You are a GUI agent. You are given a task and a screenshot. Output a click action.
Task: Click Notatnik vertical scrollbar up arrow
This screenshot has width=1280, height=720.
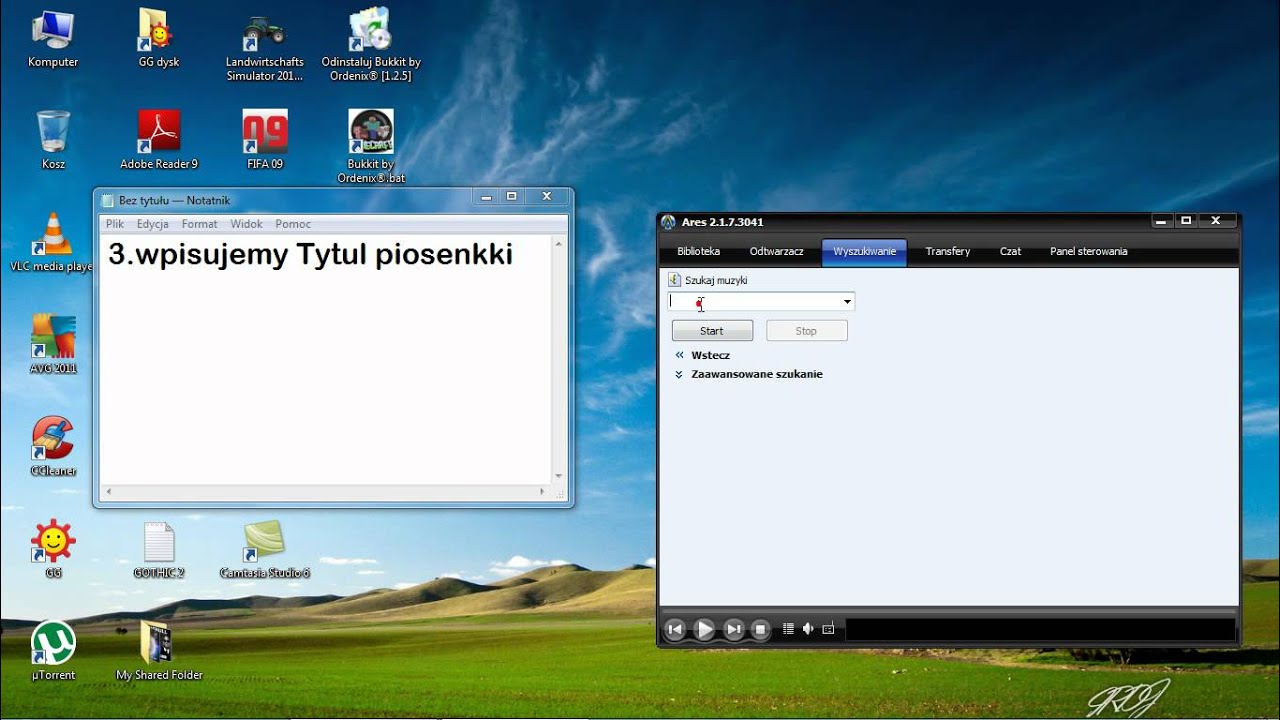[559, 244]
